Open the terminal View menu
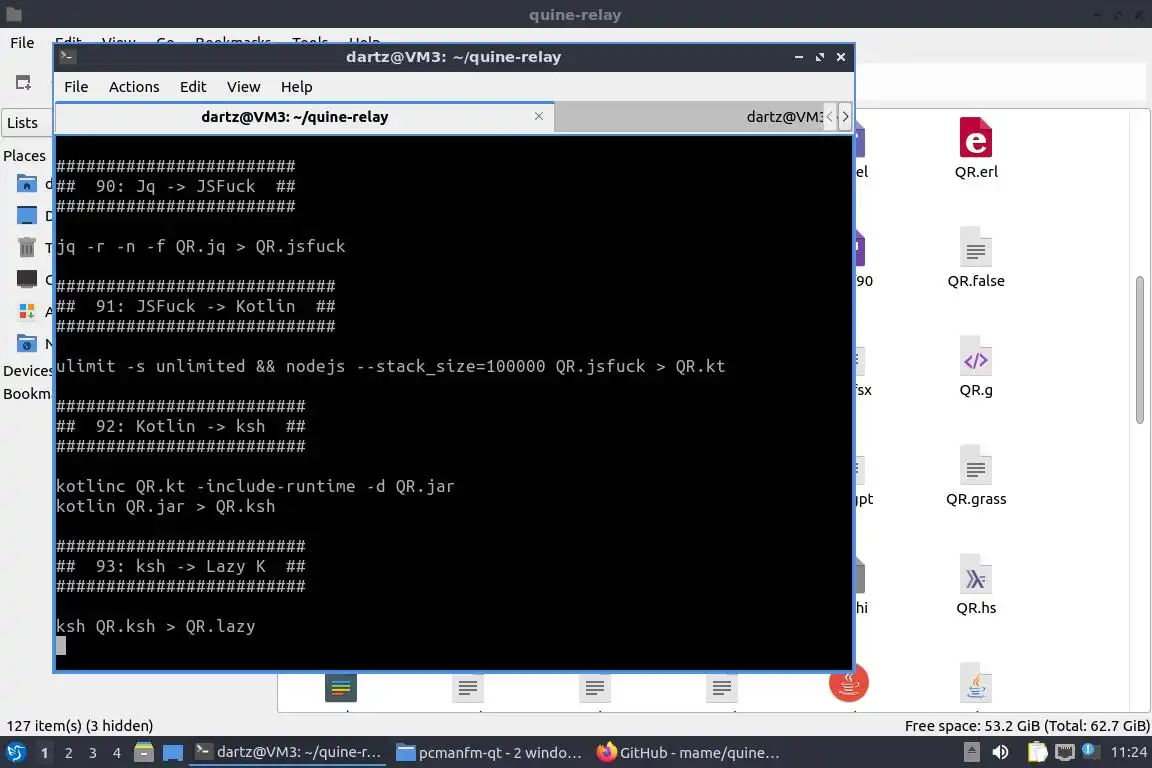Screen dimensions: 1152x768 (243, 87)
